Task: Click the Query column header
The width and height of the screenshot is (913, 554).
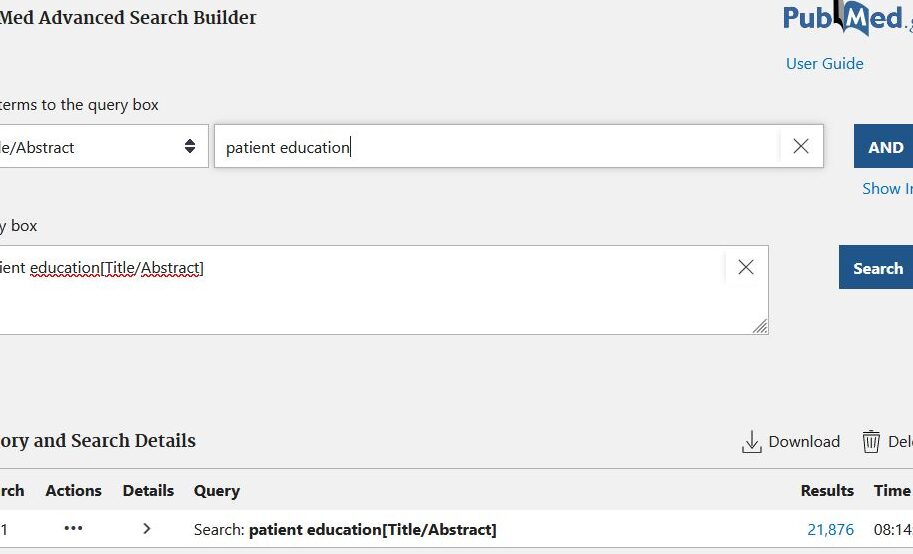Action: tap(217, 491)
